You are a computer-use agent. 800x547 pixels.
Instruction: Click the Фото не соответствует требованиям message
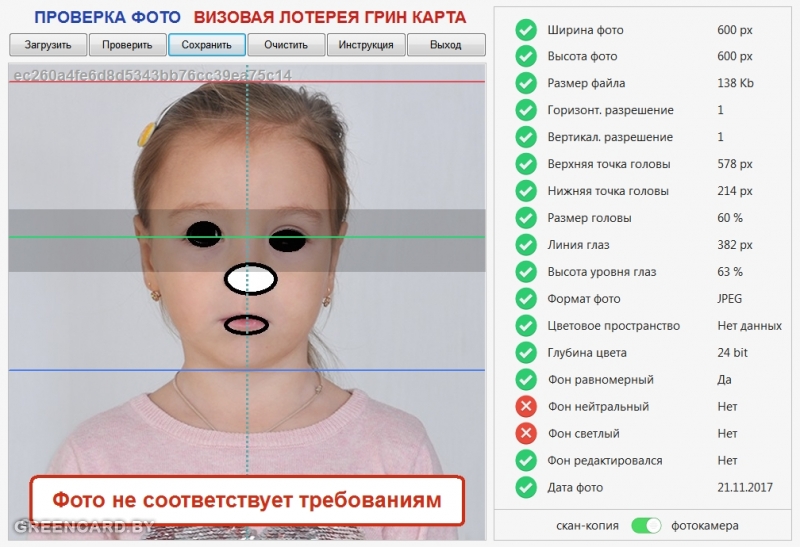247,501
